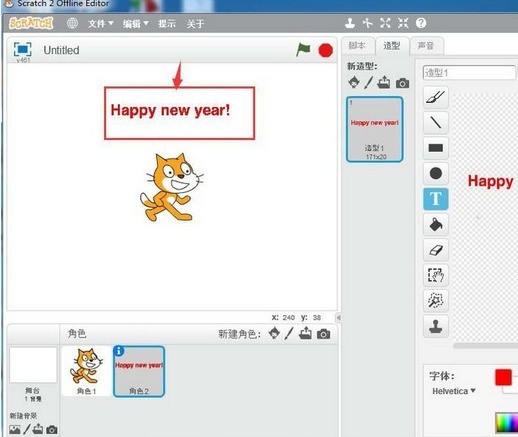Open the 文件 menu
This screenshot has height=437, width=518.
tap(100, 24)
